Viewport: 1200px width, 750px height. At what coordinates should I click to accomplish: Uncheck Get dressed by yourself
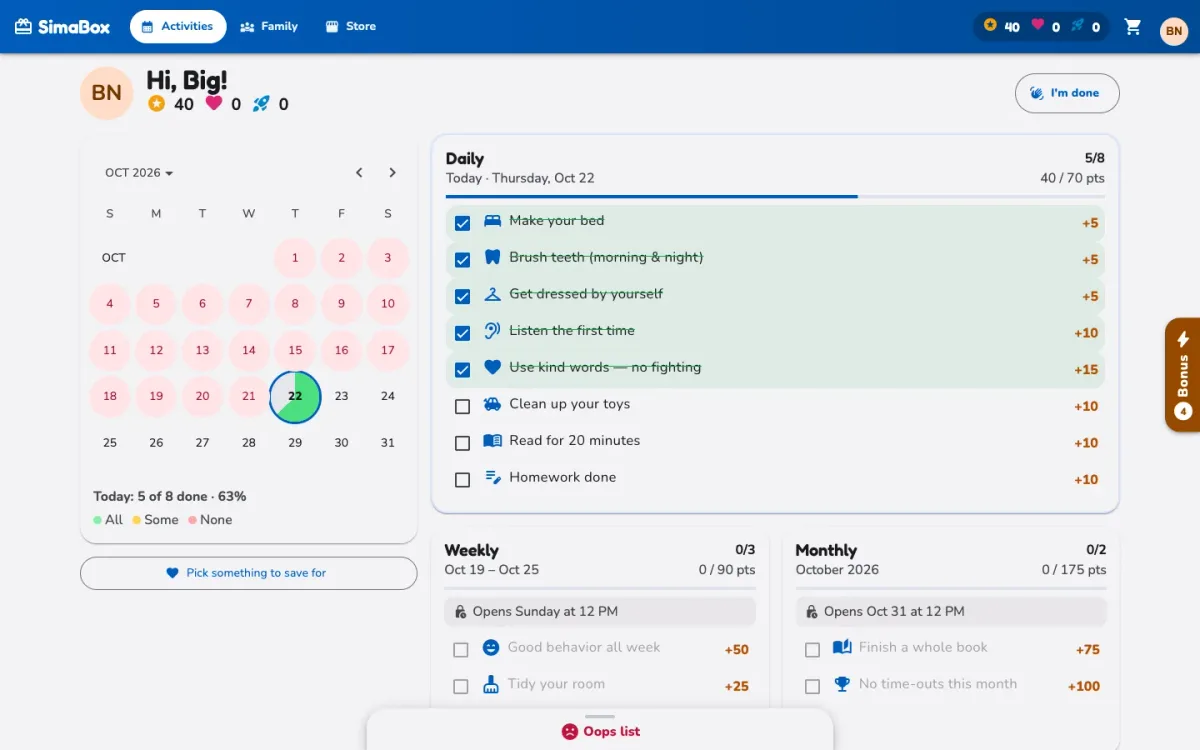(462, 297)
